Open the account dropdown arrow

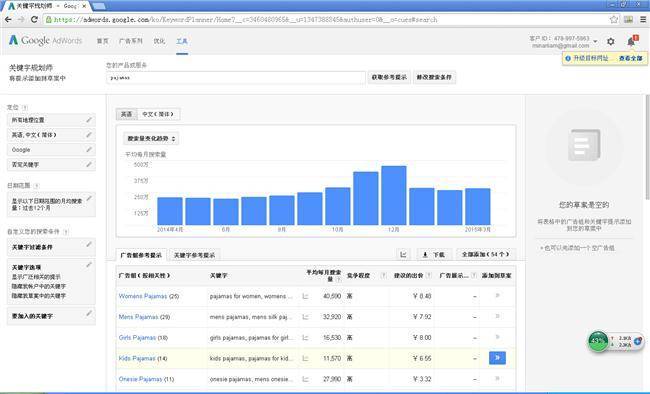point(595,41)
